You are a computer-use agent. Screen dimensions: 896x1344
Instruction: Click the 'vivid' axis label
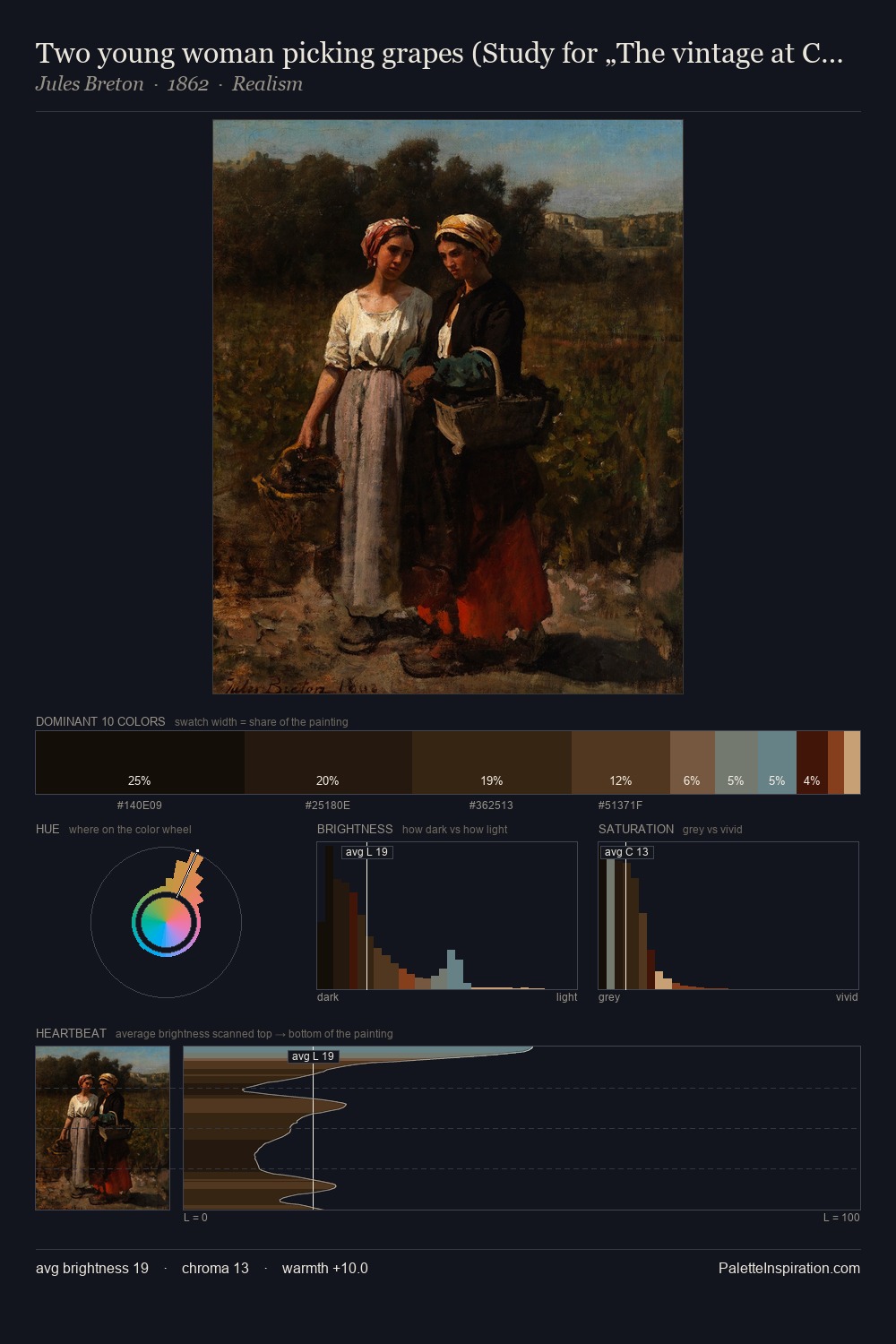847,997
